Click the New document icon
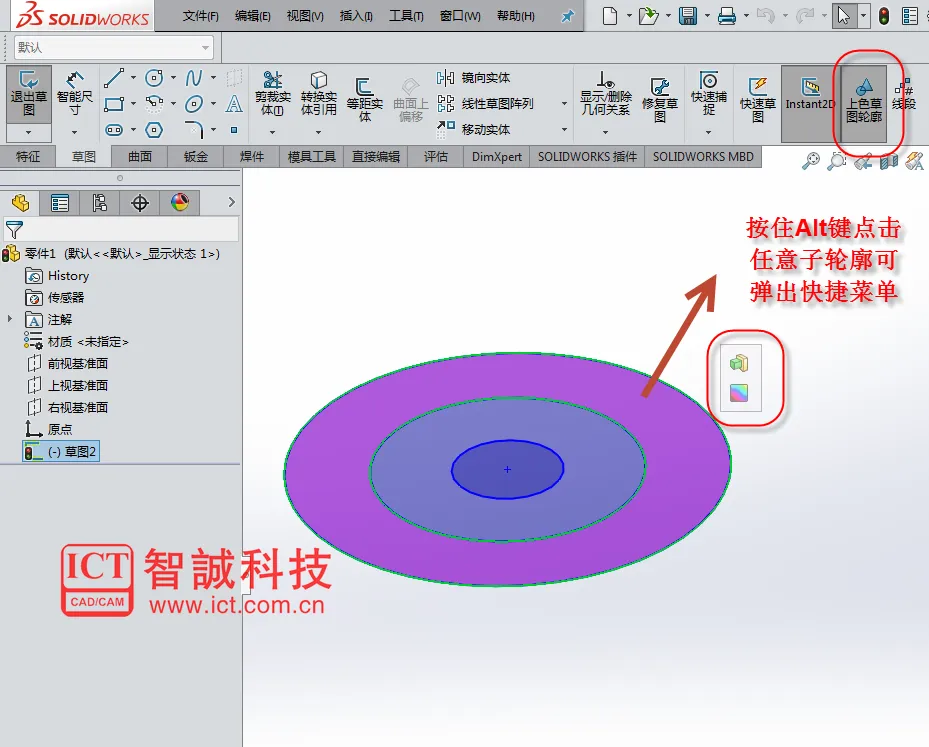The width and height of the screenshot is (929, 747). (x=610, y=16)
